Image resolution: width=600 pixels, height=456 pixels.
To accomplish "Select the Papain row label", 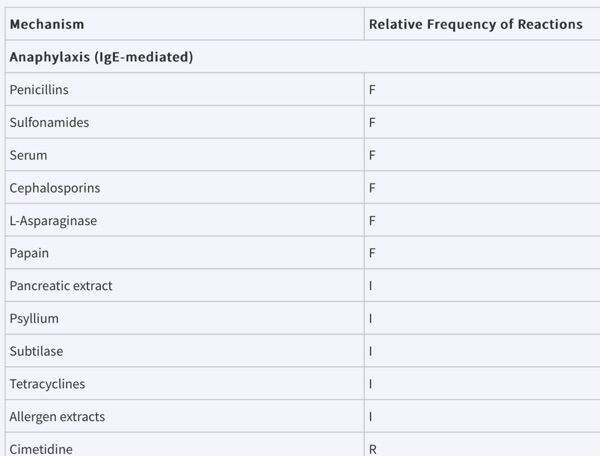I will [x=29, y=253].
